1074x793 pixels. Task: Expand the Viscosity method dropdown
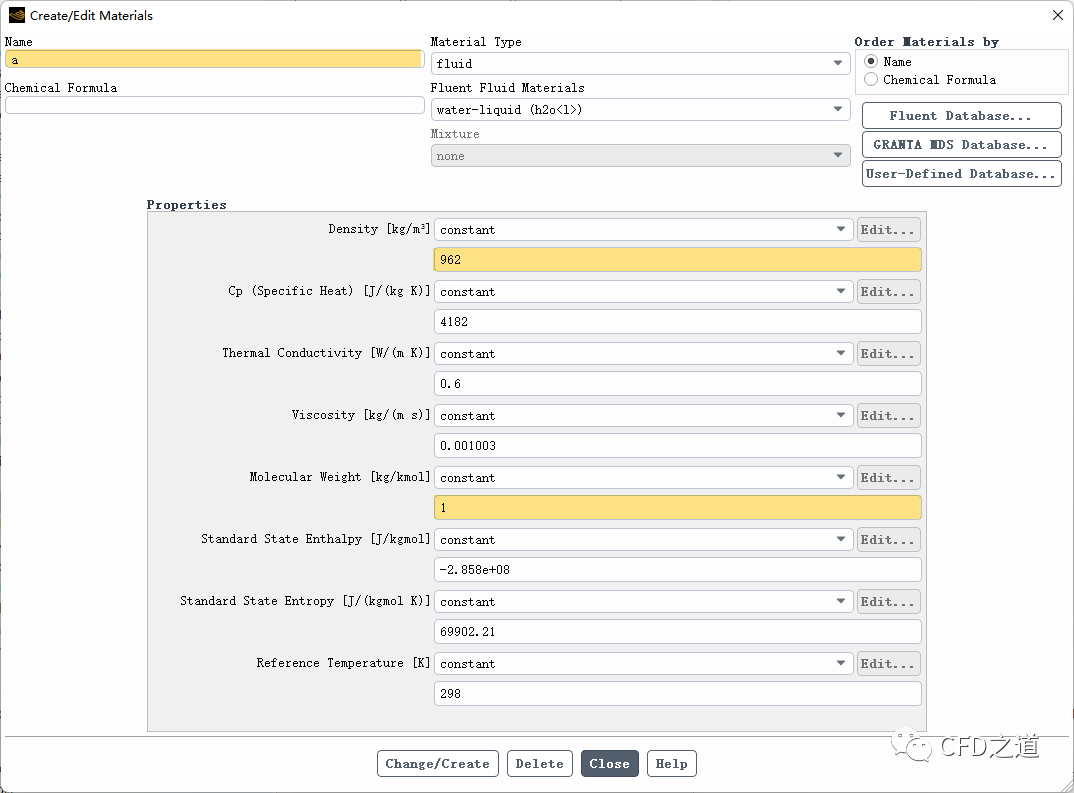pyautogui.click(x=643, y=416)
